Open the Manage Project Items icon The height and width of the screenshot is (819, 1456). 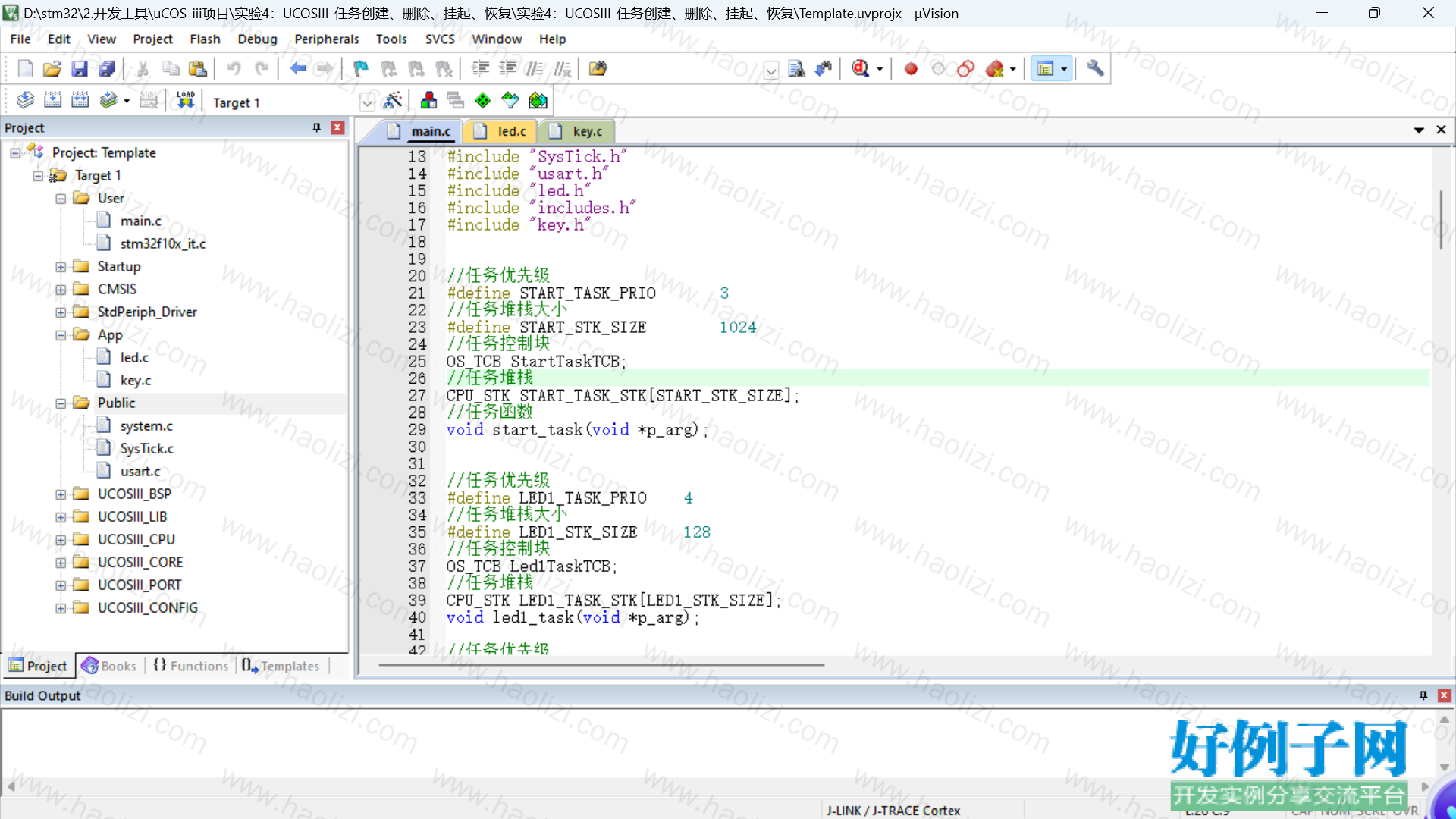point(428,100)
